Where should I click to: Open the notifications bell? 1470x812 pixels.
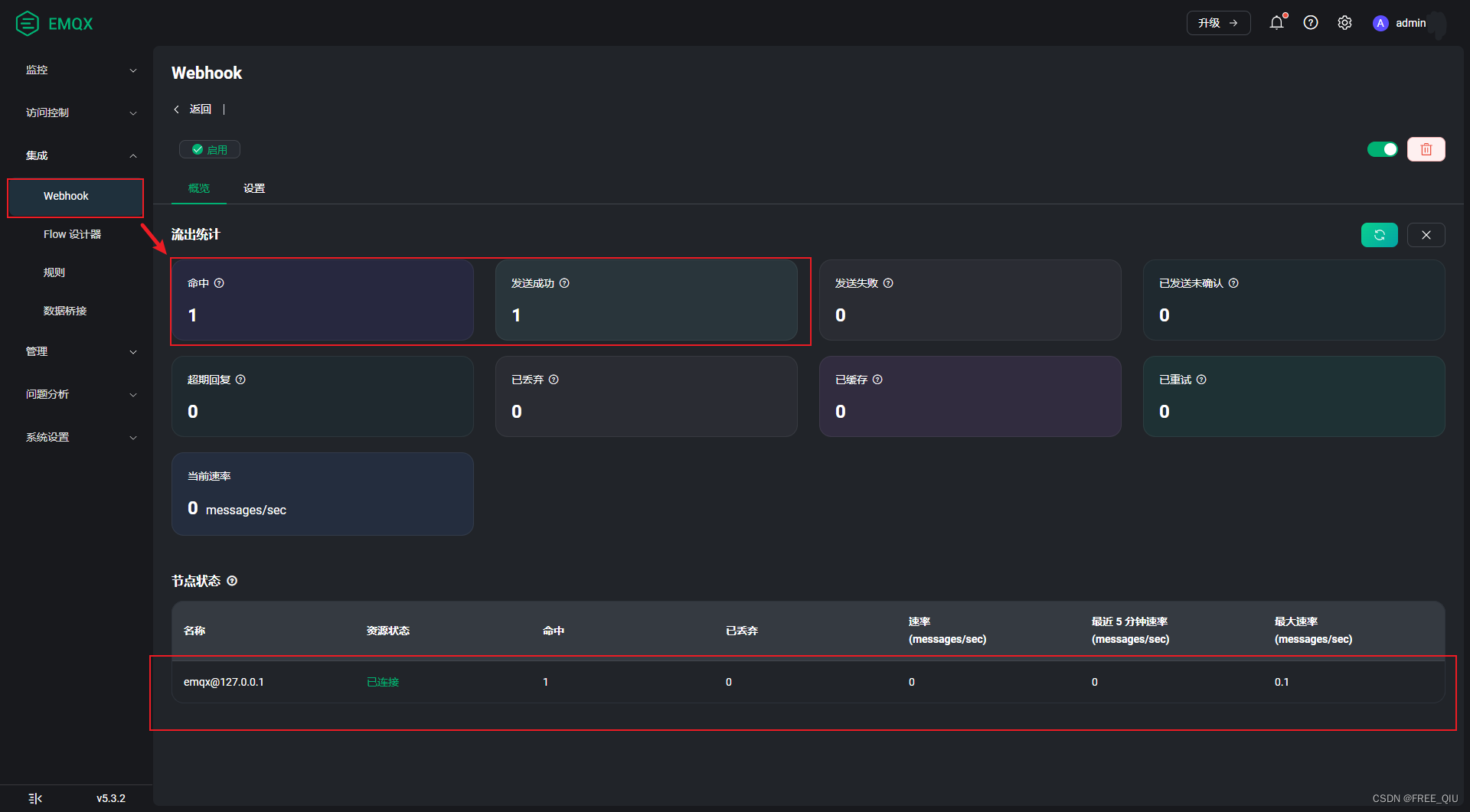click(x=1276, y=23)
